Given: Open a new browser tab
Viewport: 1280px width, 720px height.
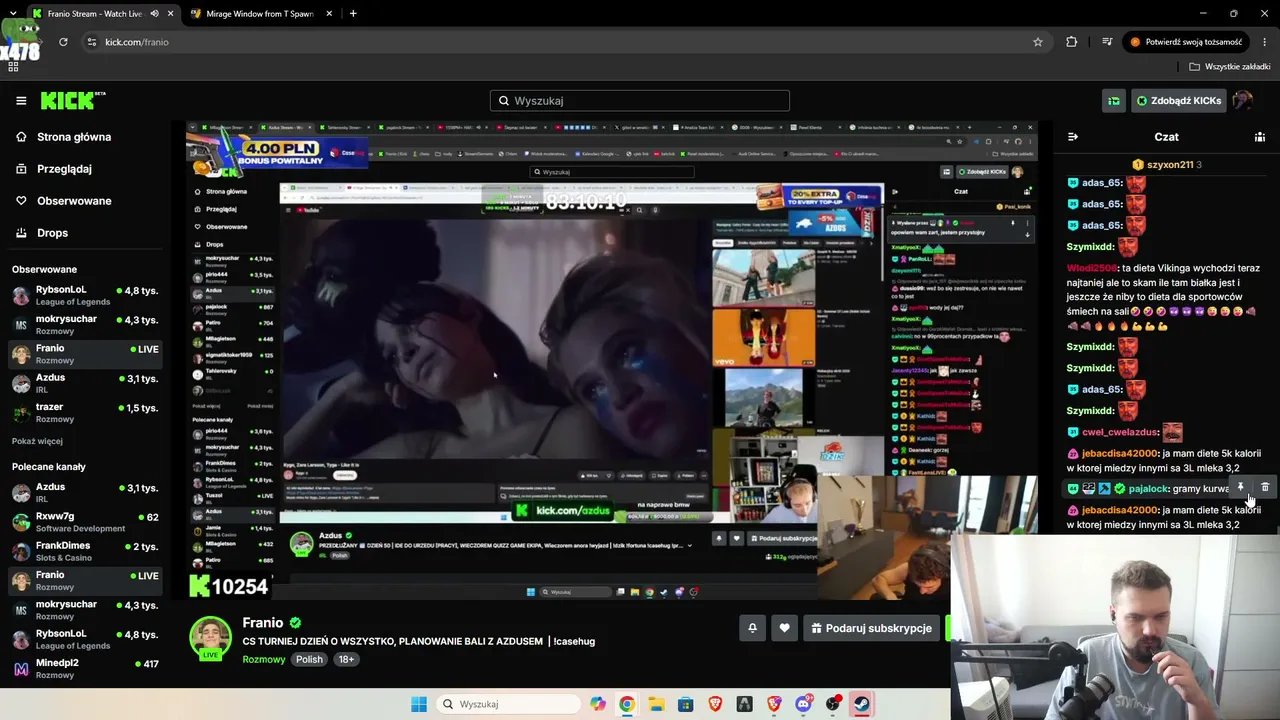Looking at the screenshot, I should (x=353, y=14).
